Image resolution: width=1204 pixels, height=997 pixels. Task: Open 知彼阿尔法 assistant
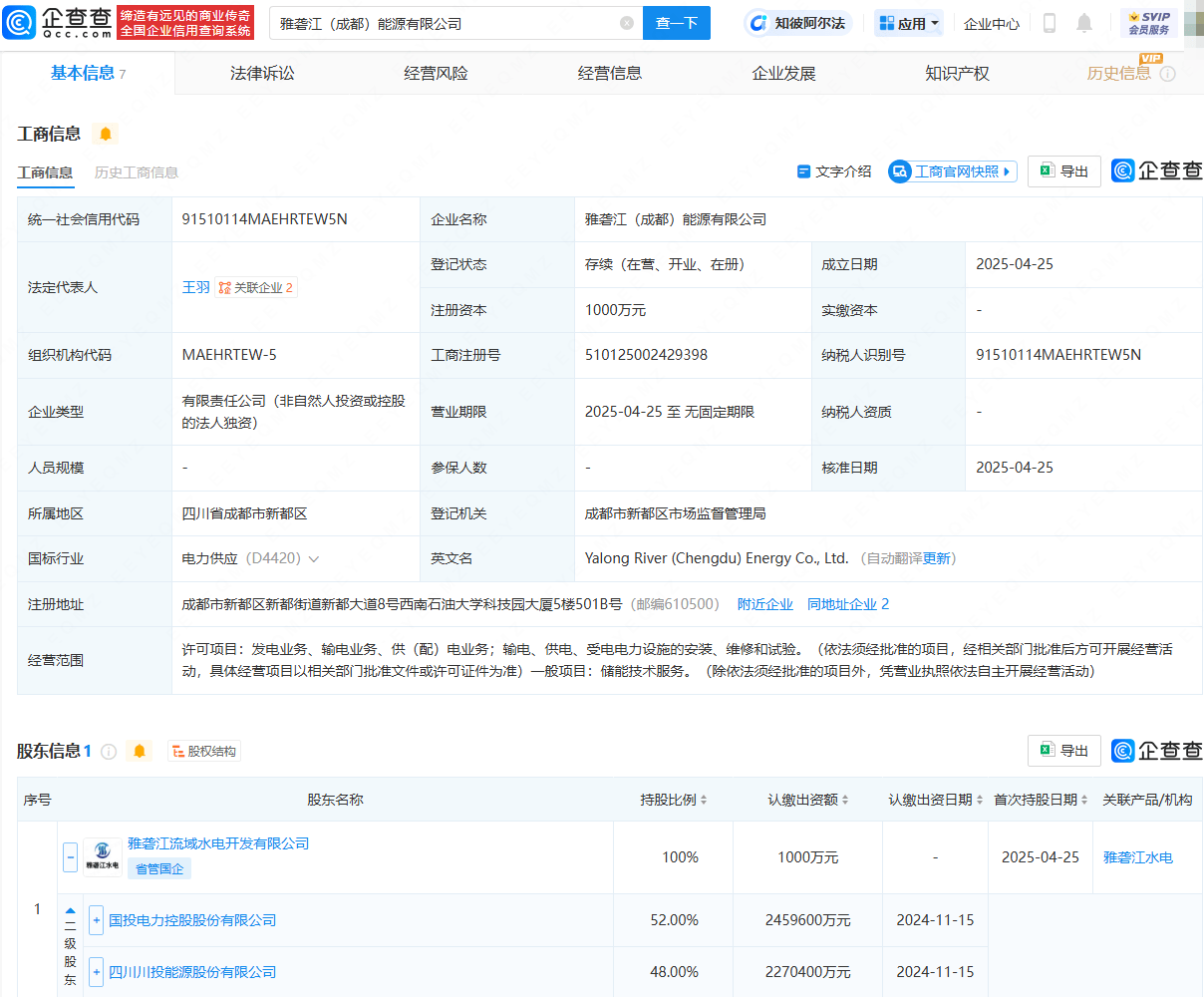(x=798, y=23)
